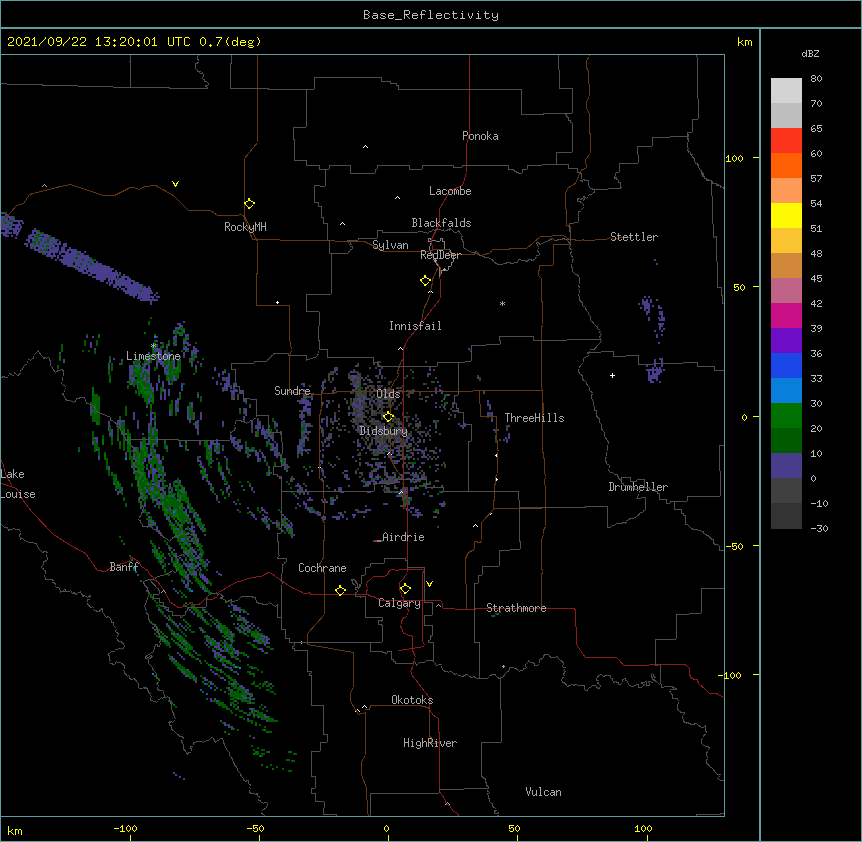Select the bright yellow swatch in dBZ legend
The width and height of the screenshot is (862, 842).
(786, 216)
